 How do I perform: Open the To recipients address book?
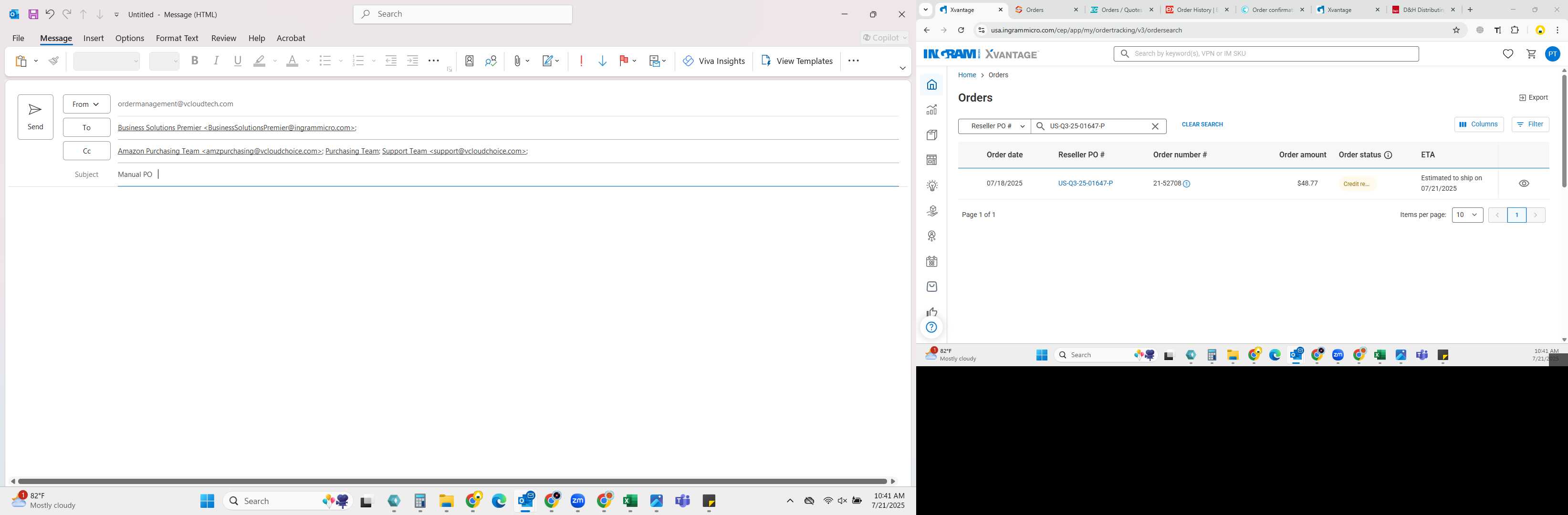coord(86,127)
